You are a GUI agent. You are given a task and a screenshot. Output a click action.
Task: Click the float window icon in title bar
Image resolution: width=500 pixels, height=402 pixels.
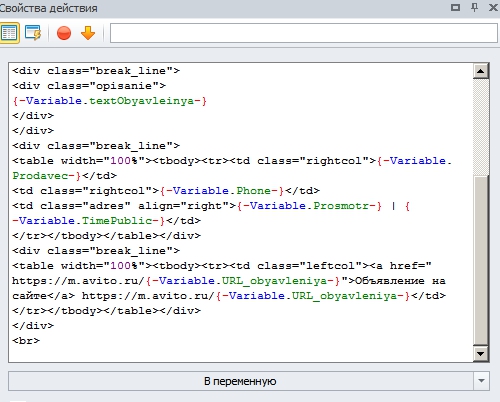(x=455, y=7)
